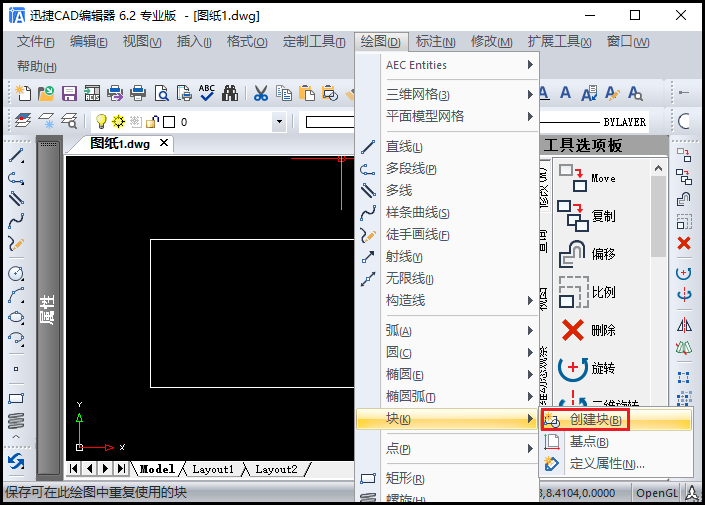Click the Open file icon
This screenshot has width=705, height=505.
coord(46,93)
